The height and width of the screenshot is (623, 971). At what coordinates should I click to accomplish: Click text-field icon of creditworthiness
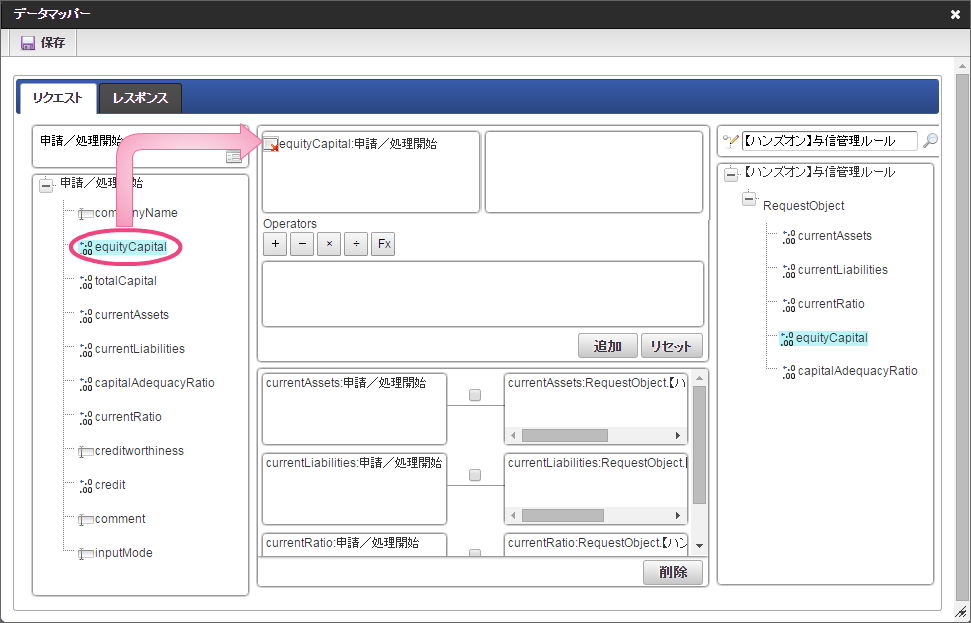pyautogui.click(x=86, y=452)
